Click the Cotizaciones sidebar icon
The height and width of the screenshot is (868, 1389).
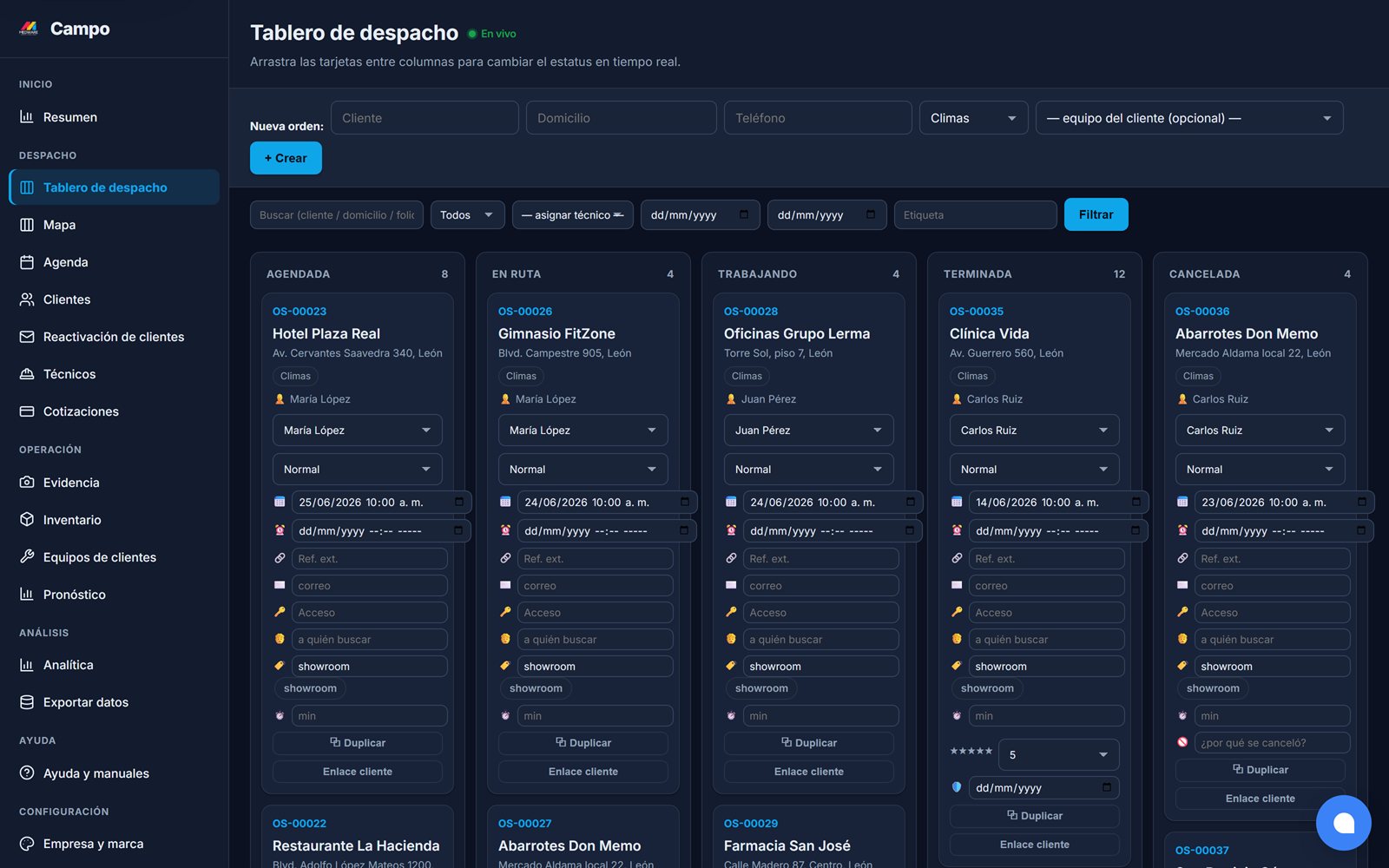coord(27,411)
